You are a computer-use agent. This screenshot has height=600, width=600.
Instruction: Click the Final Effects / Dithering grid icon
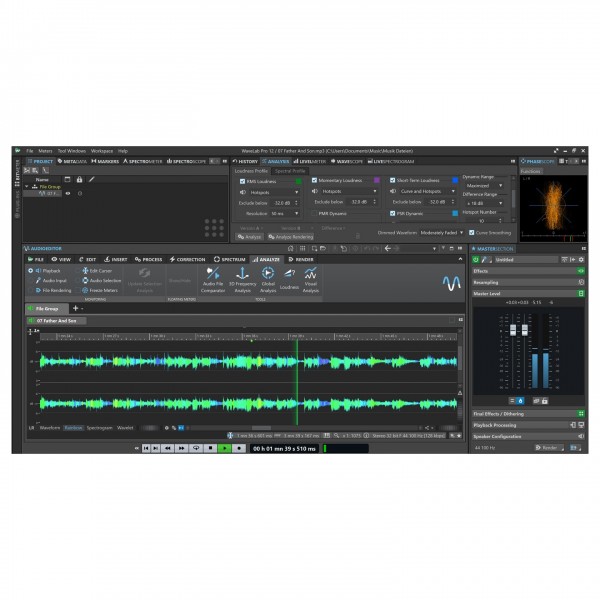tap(581, 414)
